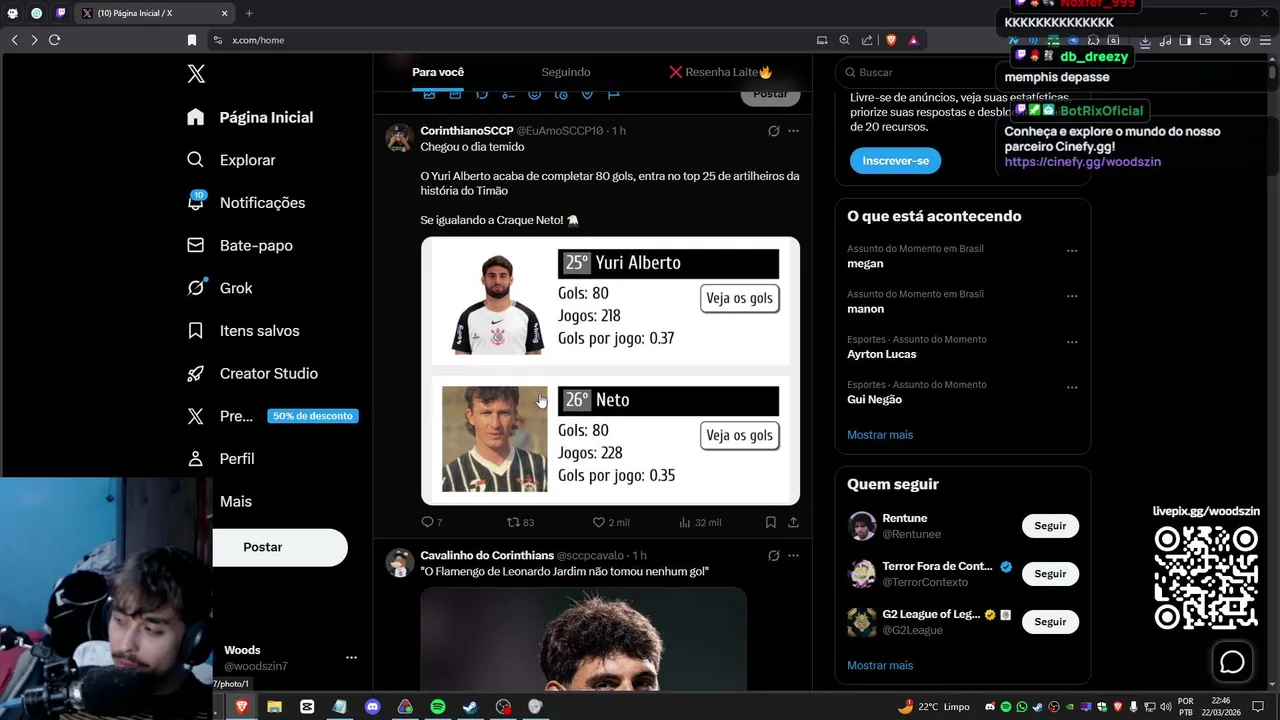The height and width of the screenshot is (720, 1280).
Task: Click the zoom magnifier in address bar
Action: tap(845, 40)
